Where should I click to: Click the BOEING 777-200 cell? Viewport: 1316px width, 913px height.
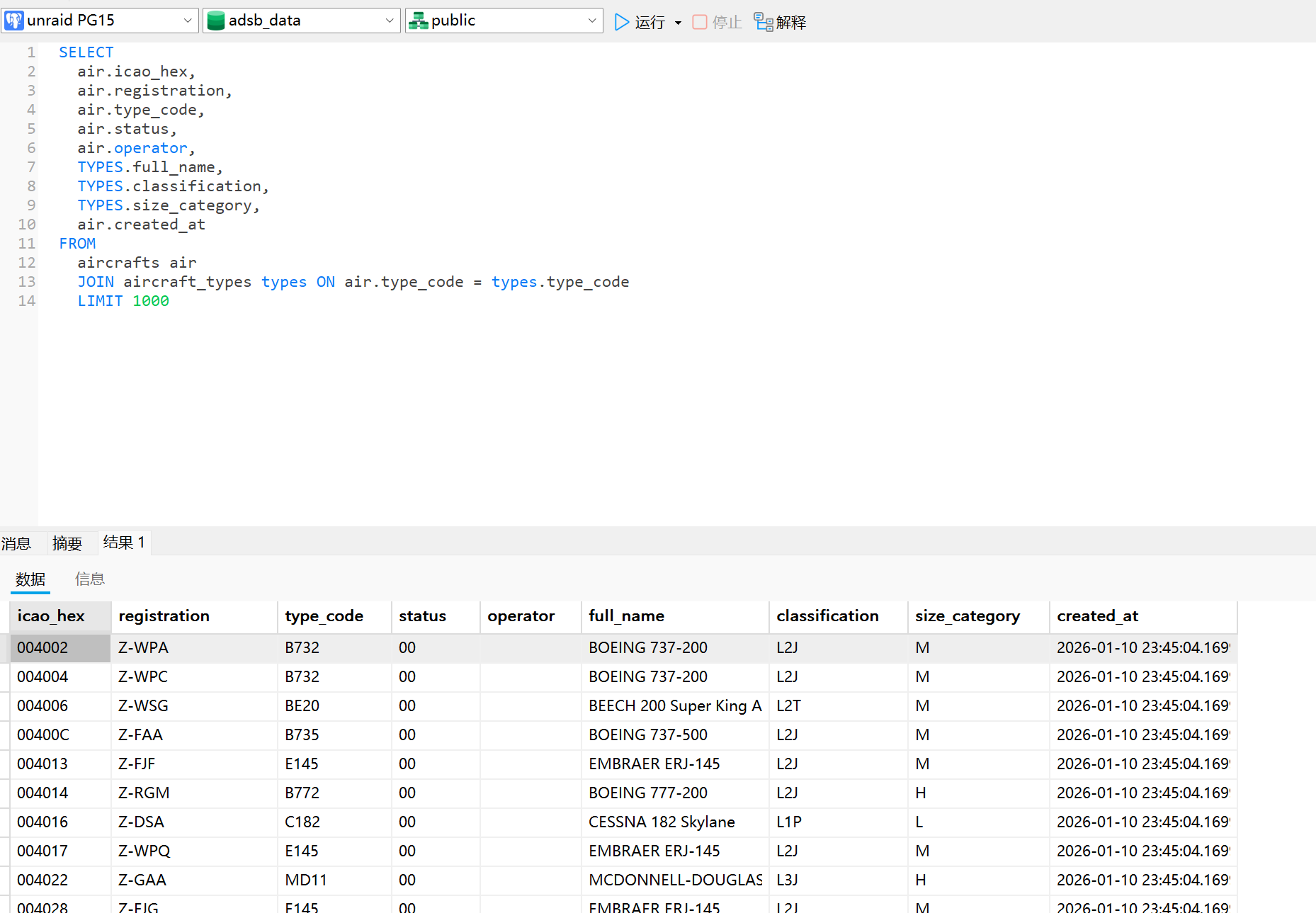(675, 793)
